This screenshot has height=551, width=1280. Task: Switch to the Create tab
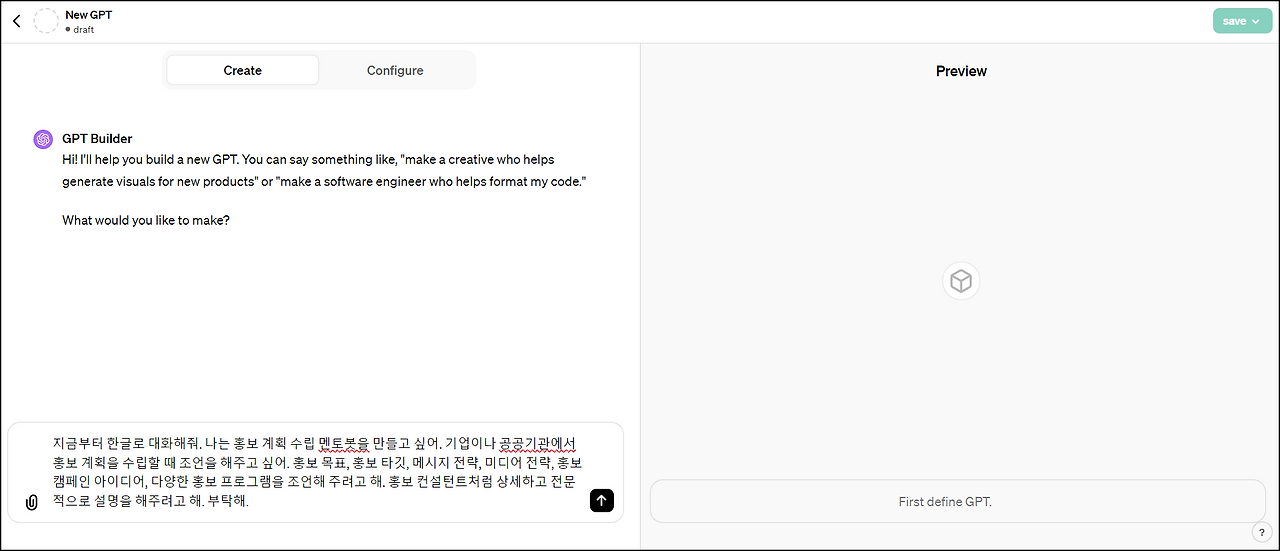(243, 70)
